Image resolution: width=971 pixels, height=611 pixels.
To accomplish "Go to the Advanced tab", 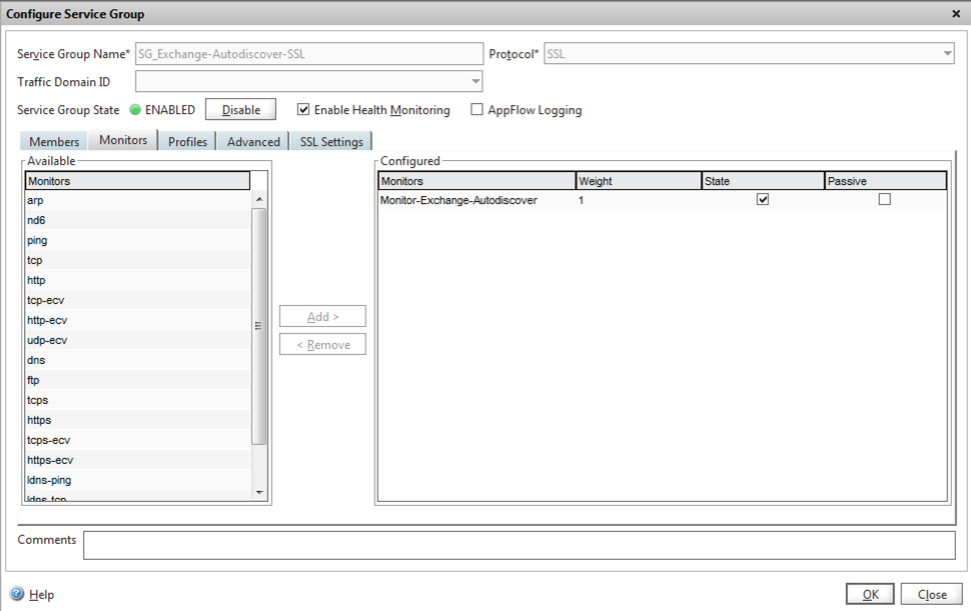I will click(x=253, y=142).
